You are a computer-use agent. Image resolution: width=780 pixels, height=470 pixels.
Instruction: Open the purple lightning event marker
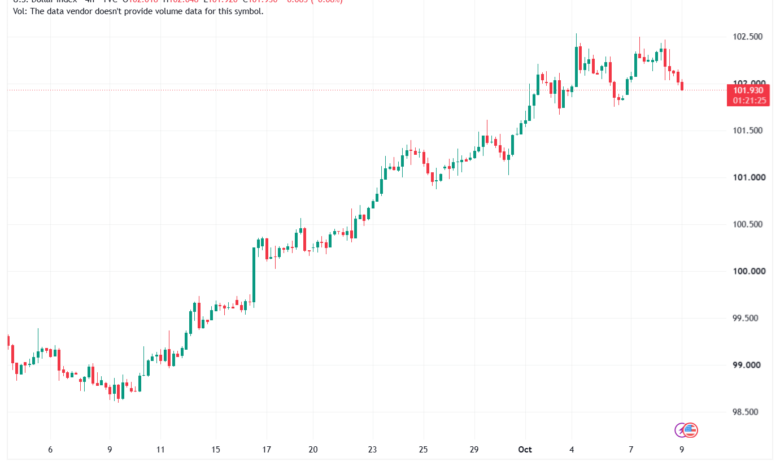pos(680,430)
